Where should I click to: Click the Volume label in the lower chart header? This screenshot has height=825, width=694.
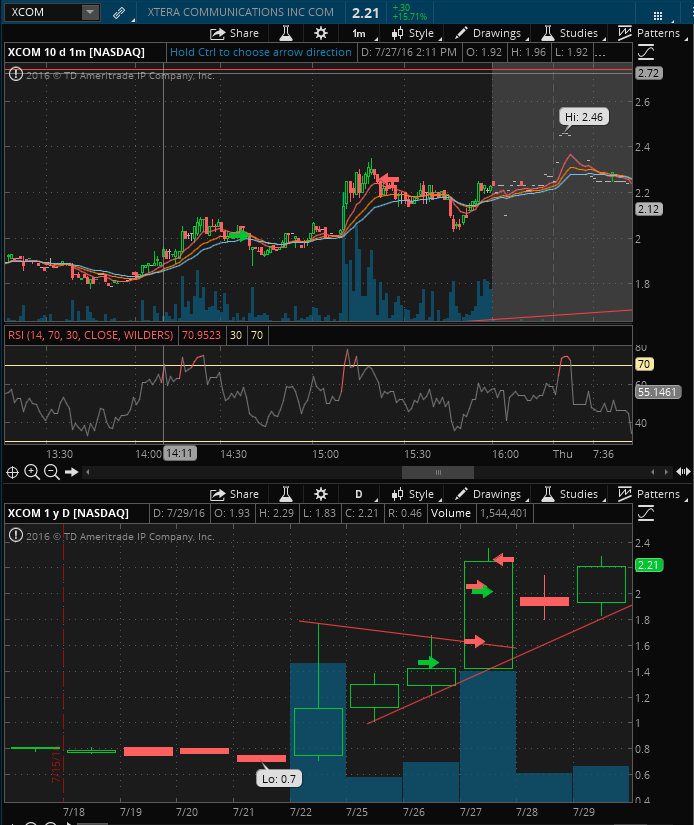click(450, 513)
